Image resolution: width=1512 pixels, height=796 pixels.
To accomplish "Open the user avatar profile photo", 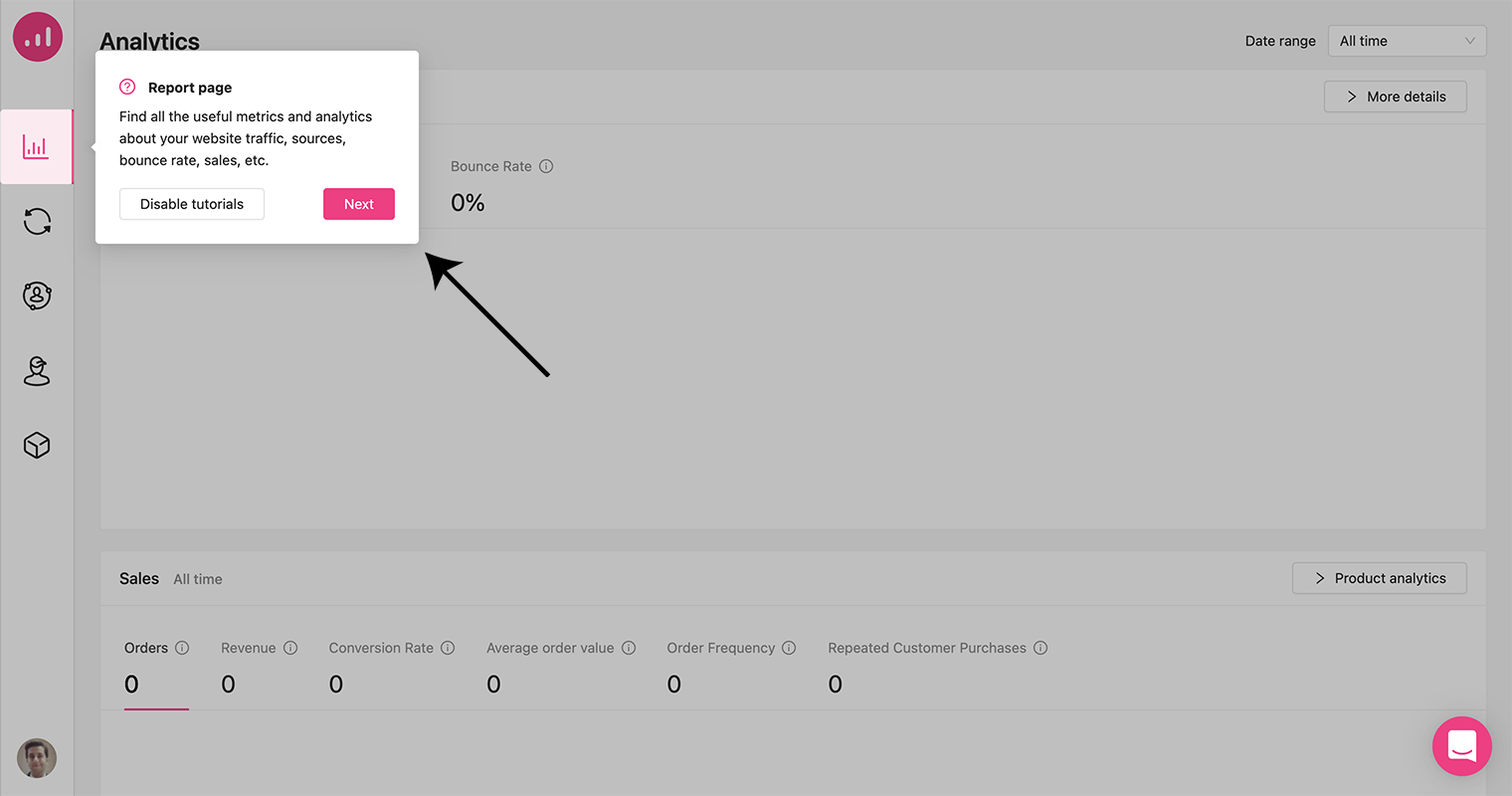I will pos(37,758).
